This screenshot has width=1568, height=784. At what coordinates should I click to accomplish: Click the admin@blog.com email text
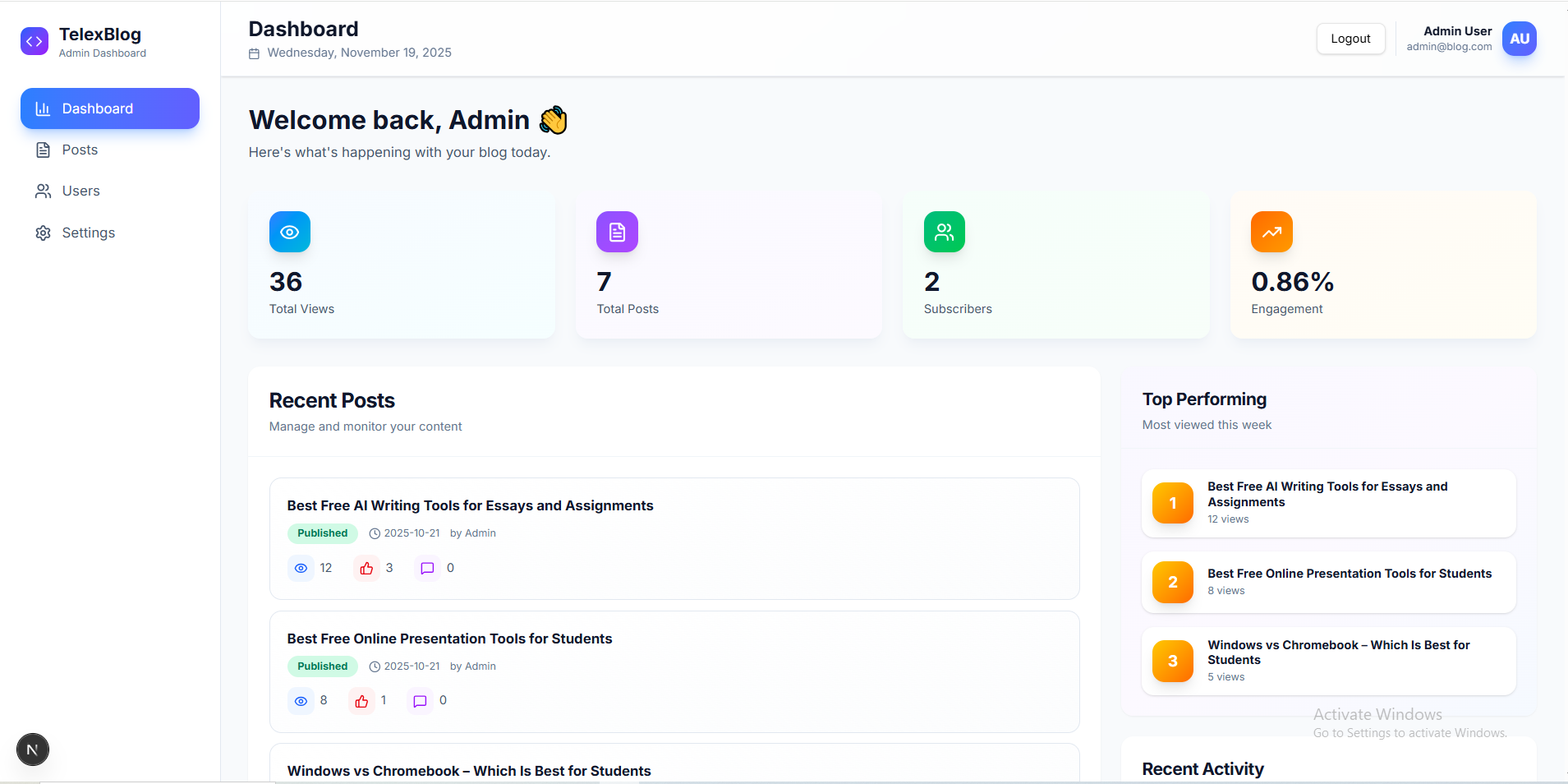1449,47
